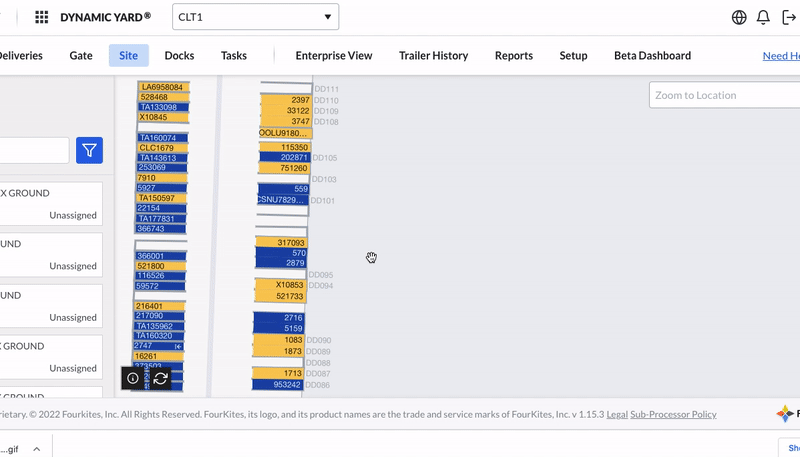Go to the Beta Dashboard tab
The width and height of the screenshot is (800, 457).
[x=652, y=56]
